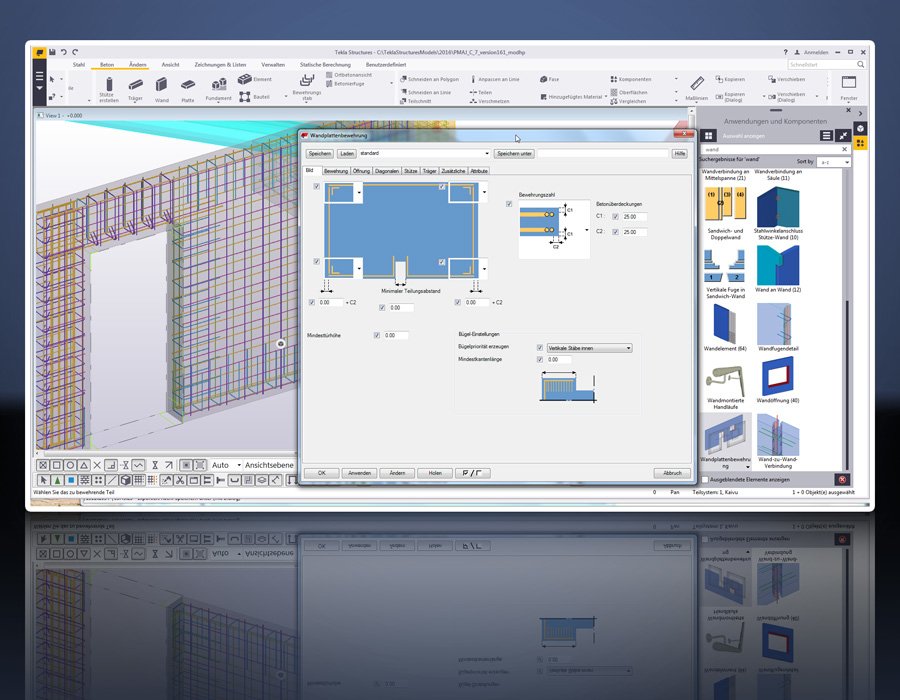Switch to the Diagonalen dialog tab
The width and height of the screenshot is (900, 700).
tap(387, 171)
